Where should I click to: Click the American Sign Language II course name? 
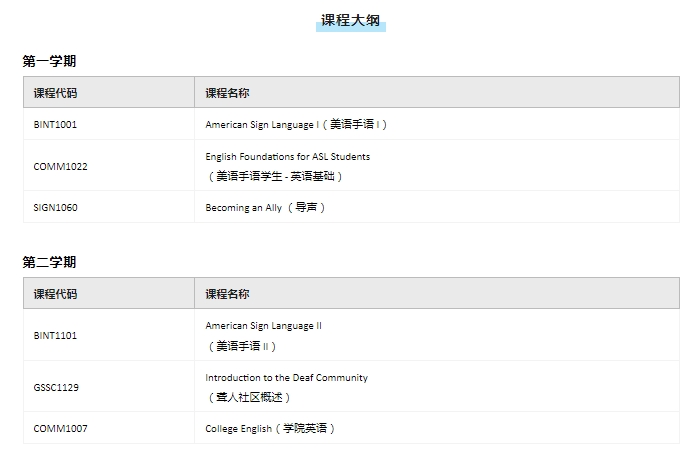(x=263, y=326)
